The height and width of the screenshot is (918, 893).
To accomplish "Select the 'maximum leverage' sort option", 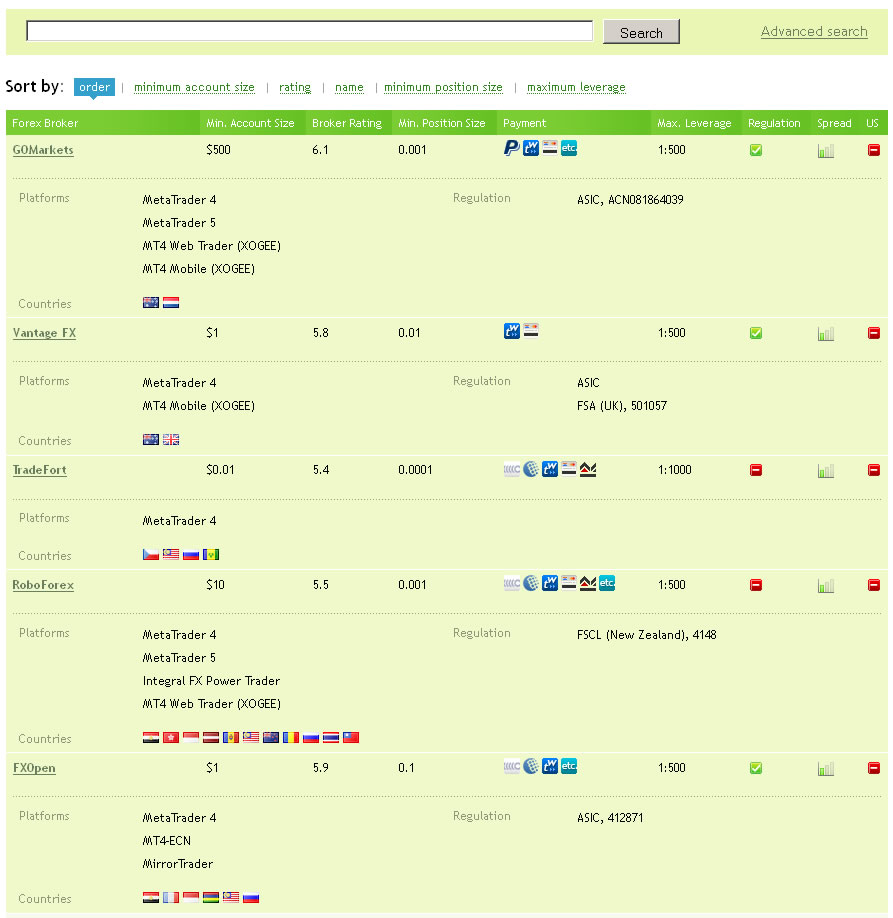I will tap(577, 87).
